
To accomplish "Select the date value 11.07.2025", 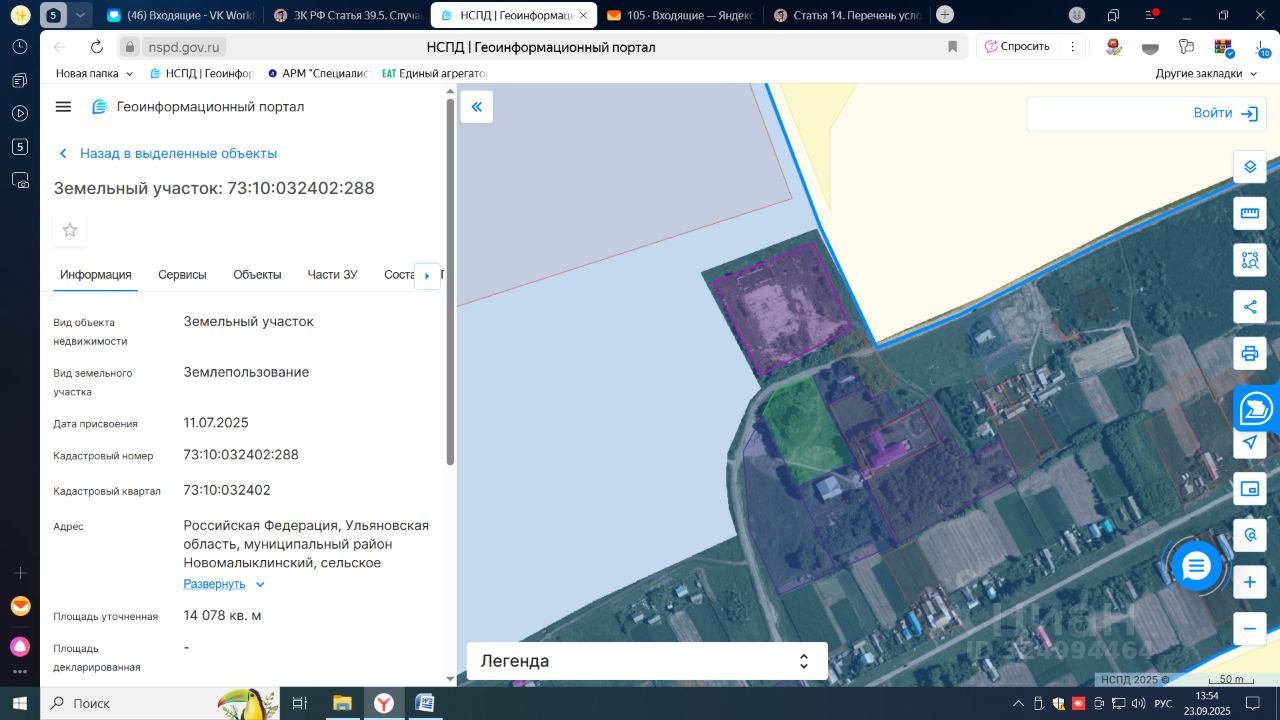I will [216, 423].
